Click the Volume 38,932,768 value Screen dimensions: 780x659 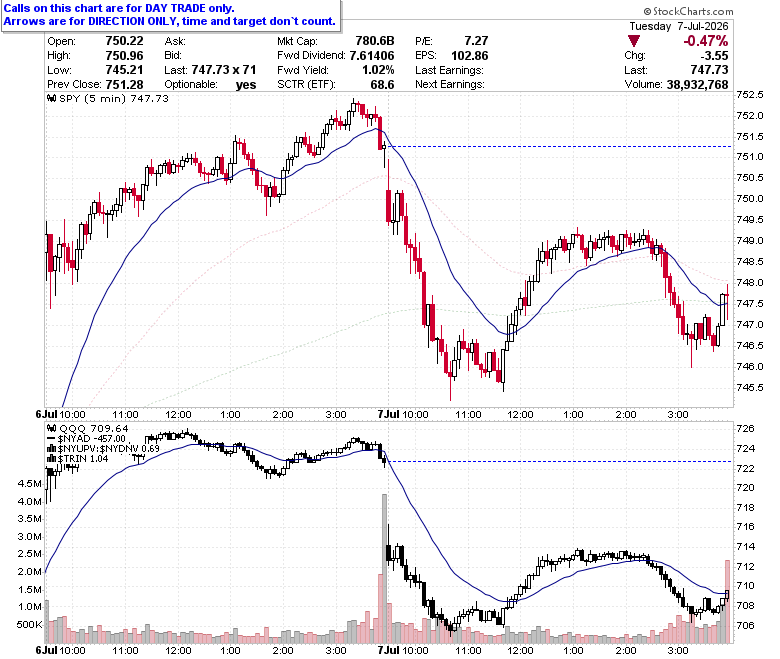coord(697,85)
